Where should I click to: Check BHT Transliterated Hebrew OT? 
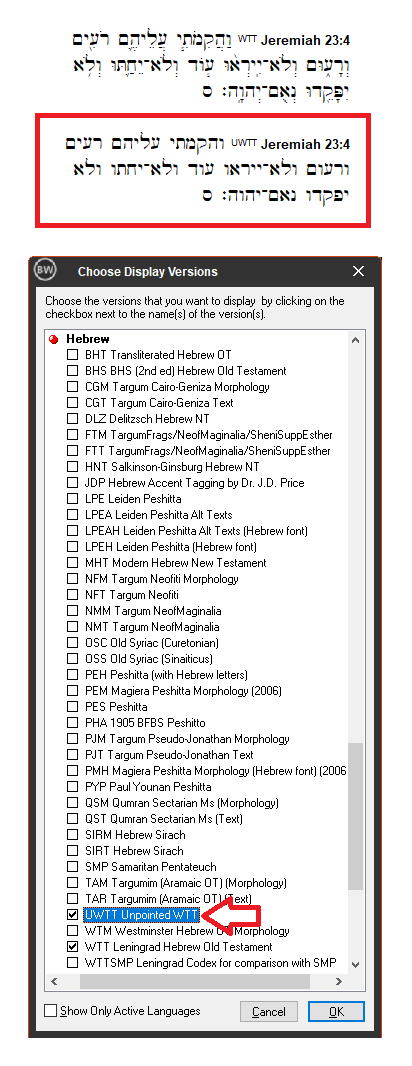click(x=72, y=355)
